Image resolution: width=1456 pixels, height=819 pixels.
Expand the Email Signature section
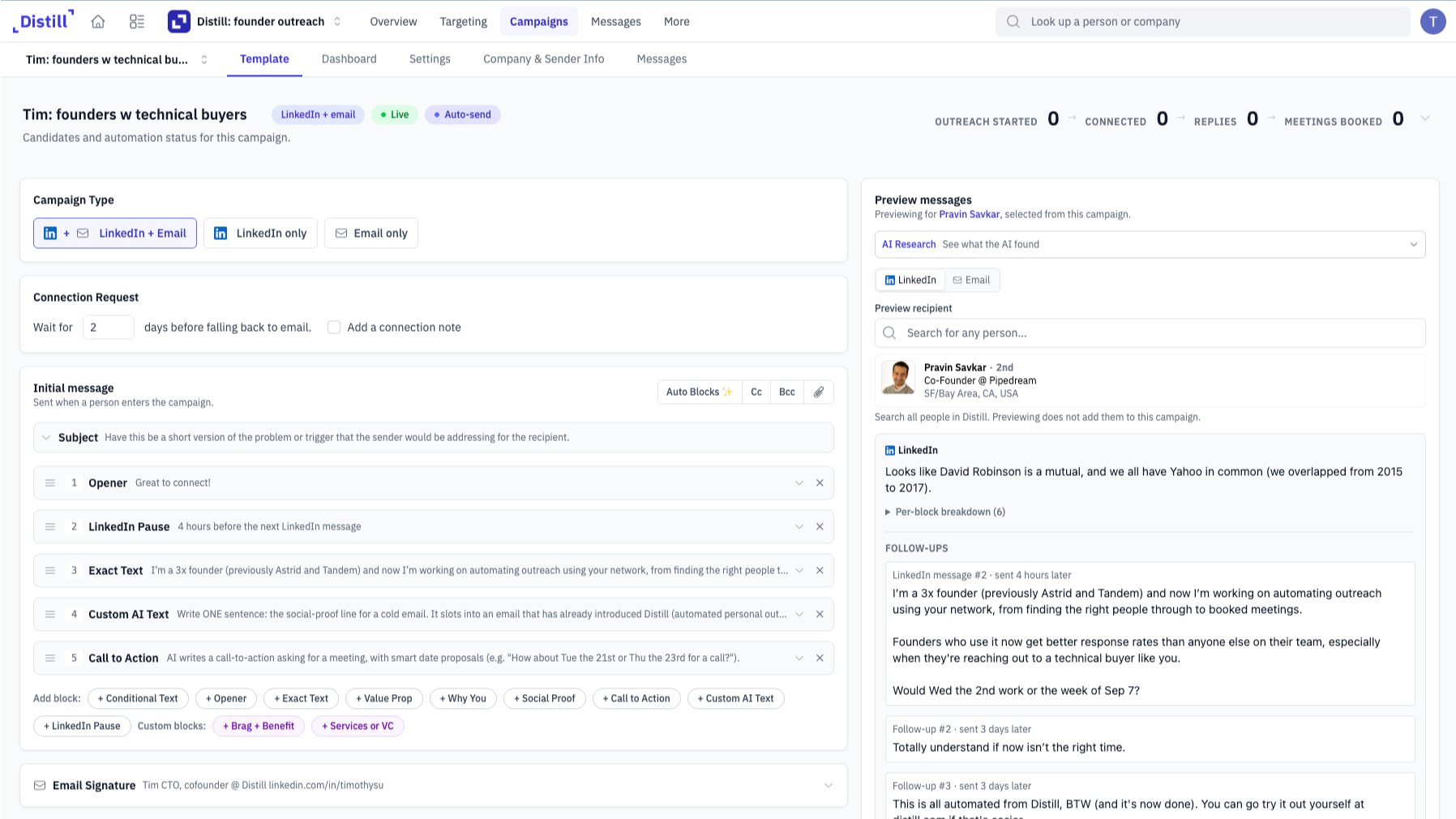click(434, 785)
